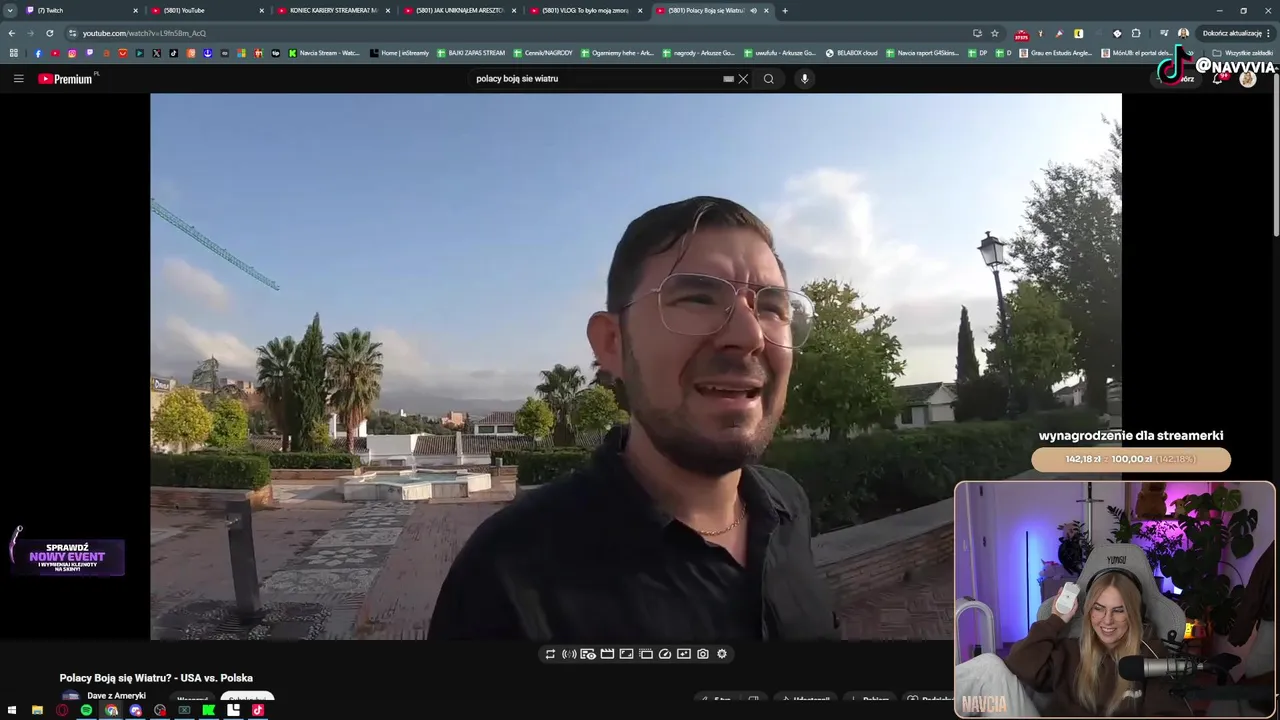Start voice search with microphone
The height and width of the screenshot is (720, 1280).
coord(804,79)
